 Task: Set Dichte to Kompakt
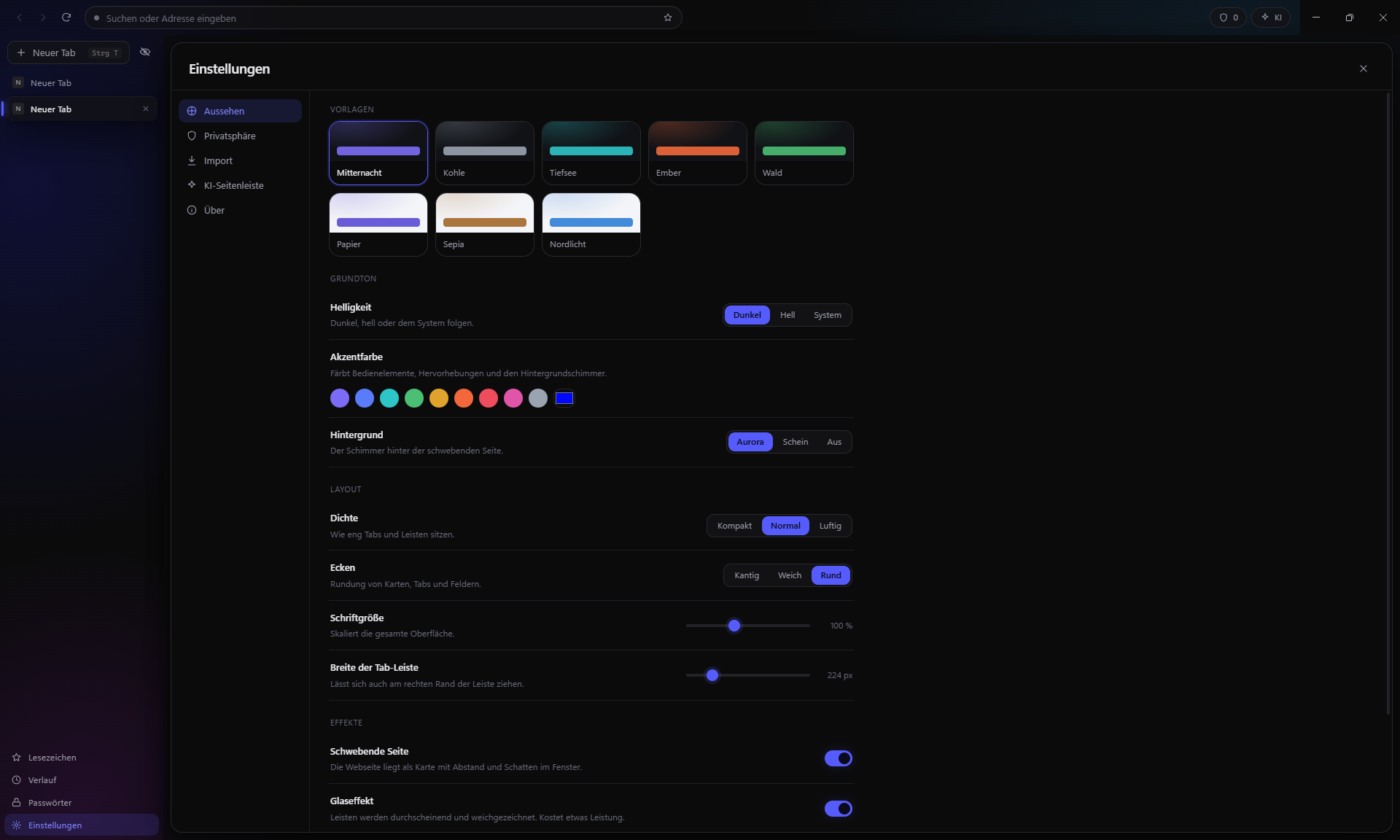[734, 526]
